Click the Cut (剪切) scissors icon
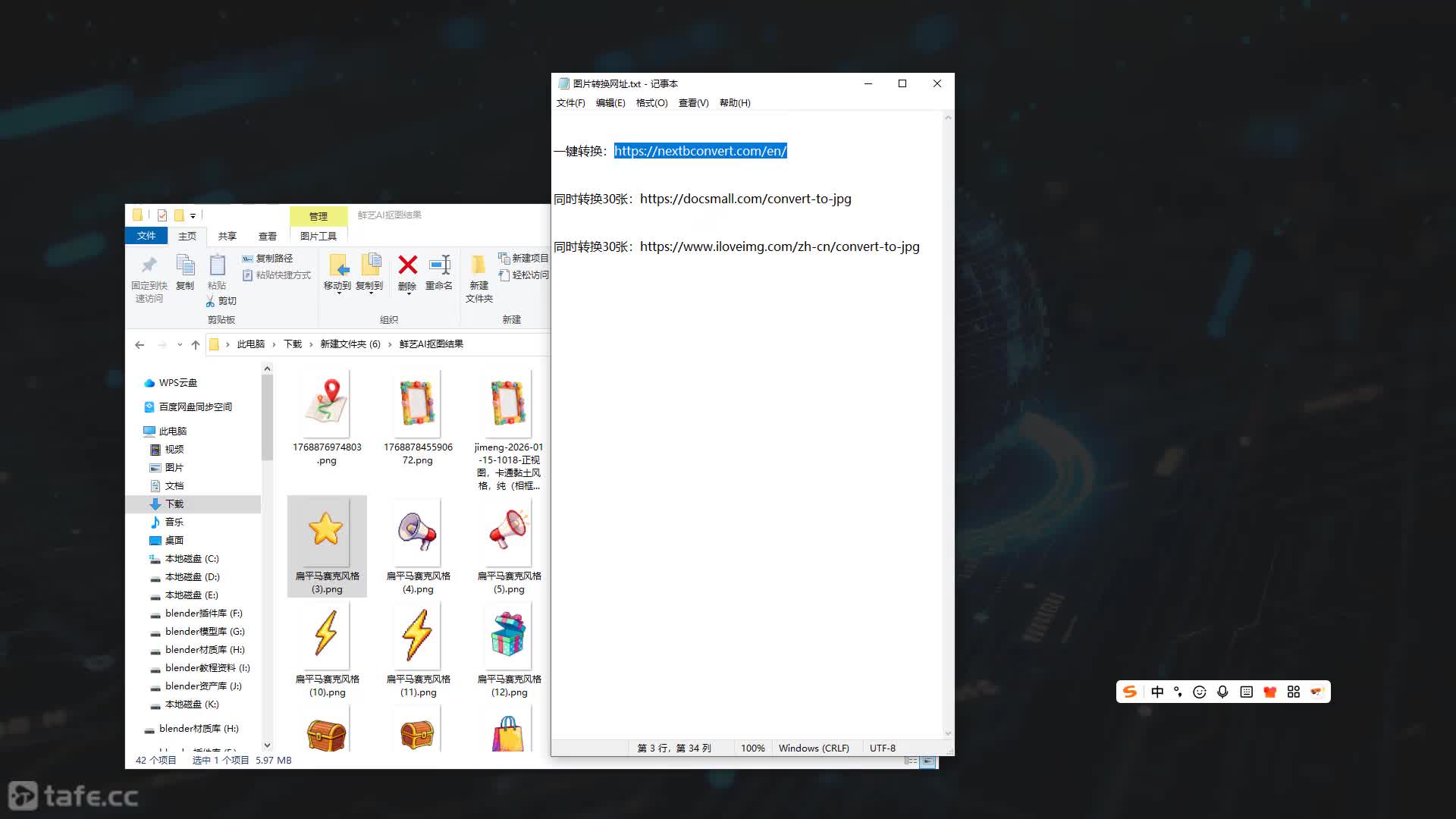Viewport: 1456px width, 819px height. pyautogui.click(x=210, y=301)
